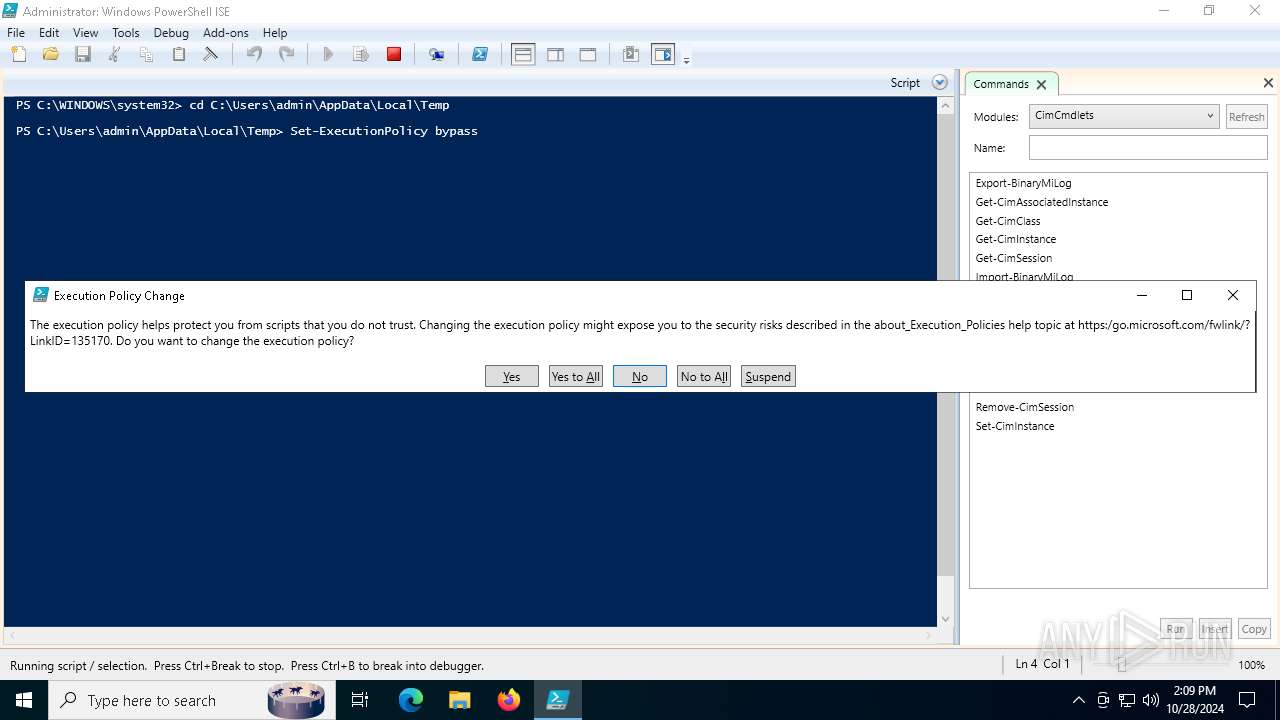Screen dimensions: 1280x720
Task: Click the volume speaker tray icon
Action: pos(1150,700)
